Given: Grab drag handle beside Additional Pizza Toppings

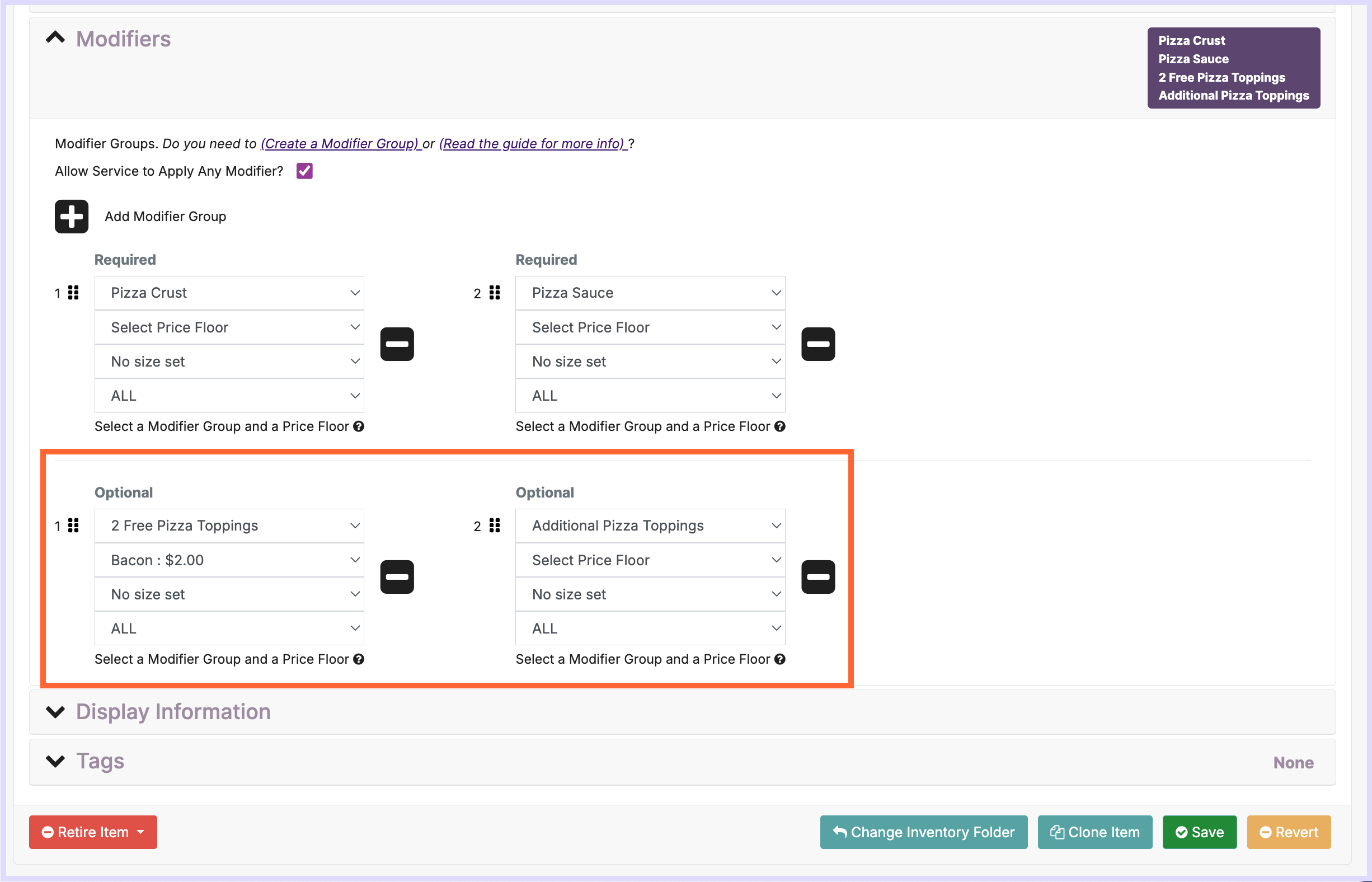Looking at the screenshot, I should [495, 525].
